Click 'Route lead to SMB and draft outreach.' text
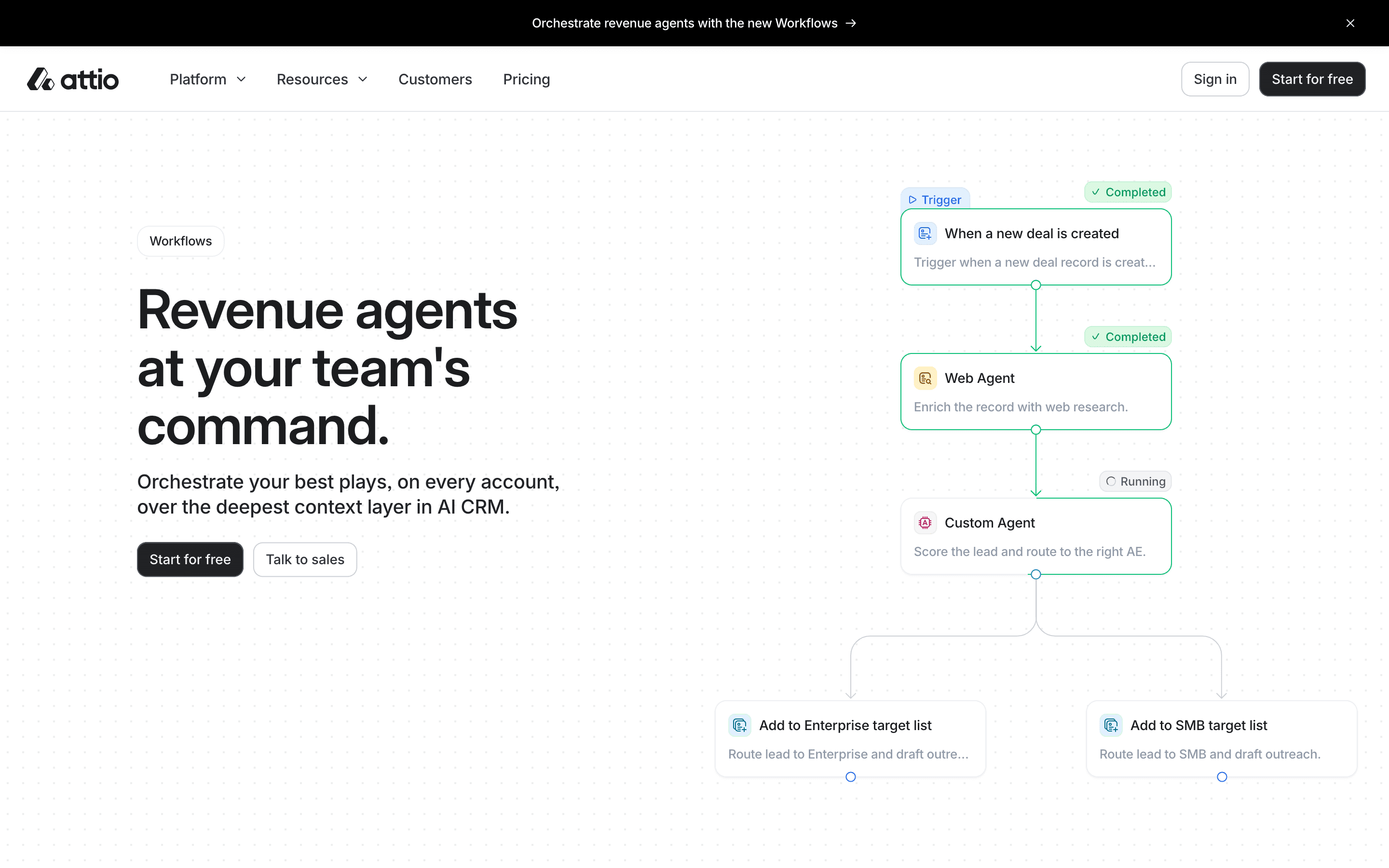The width and height of the screenshot is (1389, 868). point(1210,754)
